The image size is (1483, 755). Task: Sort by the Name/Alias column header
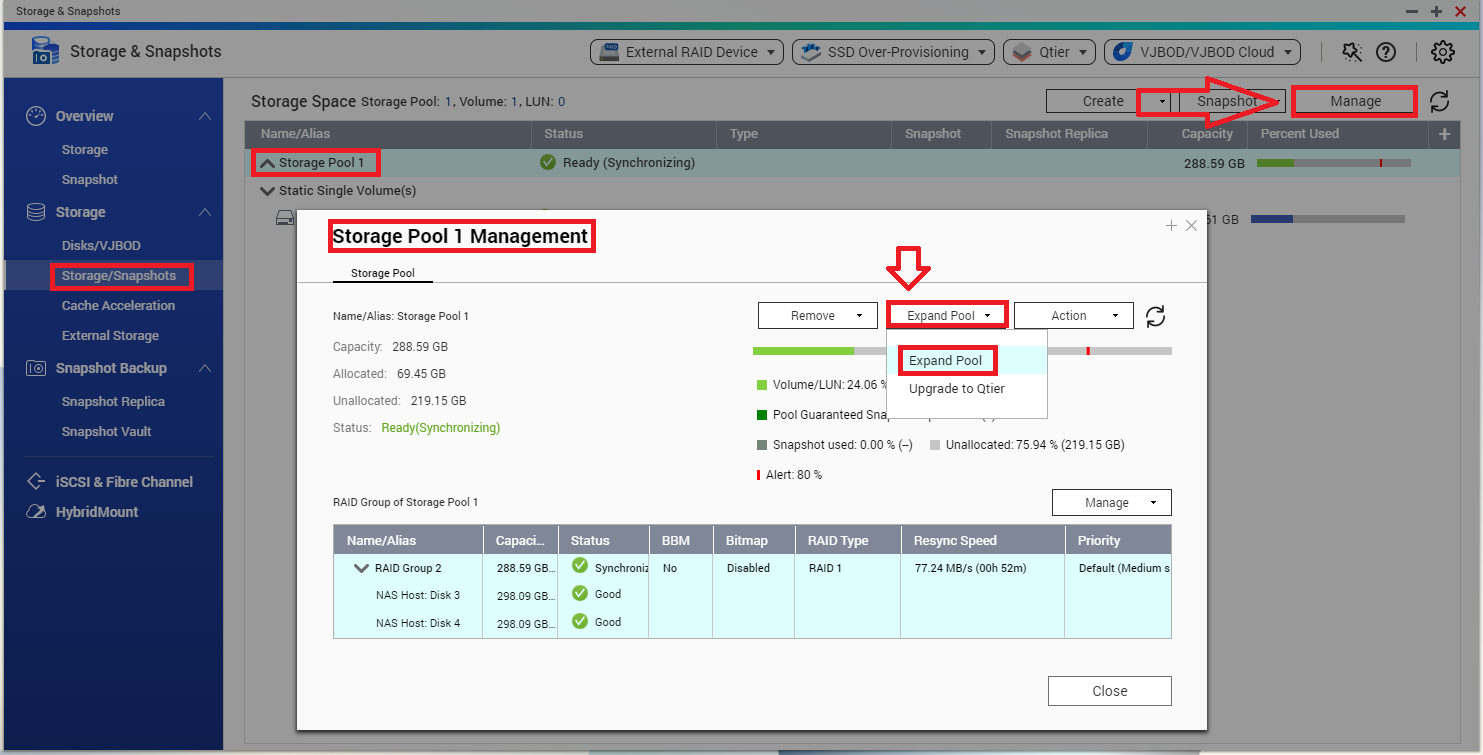point(388,134)
